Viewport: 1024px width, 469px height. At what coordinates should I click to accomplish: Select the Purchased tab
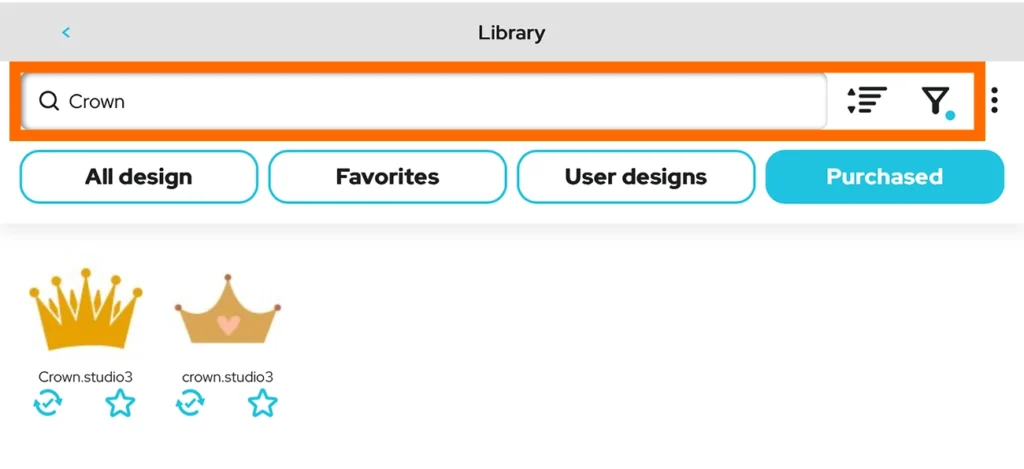(884, 177)
